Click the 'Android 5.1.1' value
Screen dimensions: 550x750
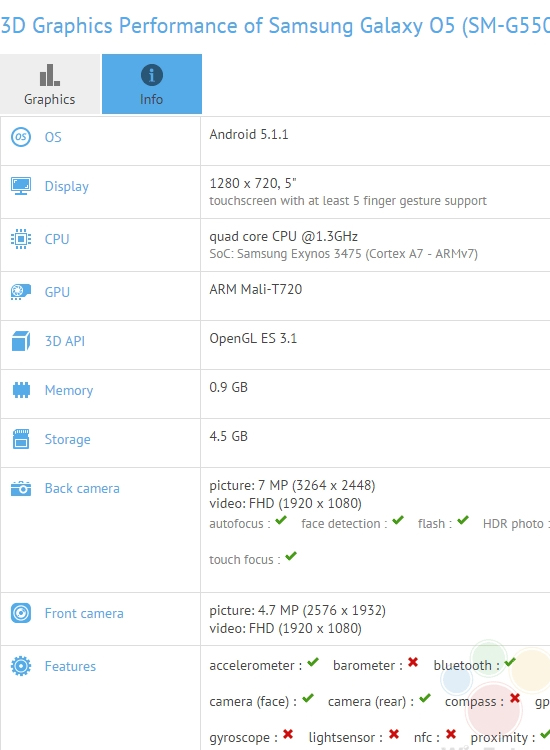tap(249, 134)
